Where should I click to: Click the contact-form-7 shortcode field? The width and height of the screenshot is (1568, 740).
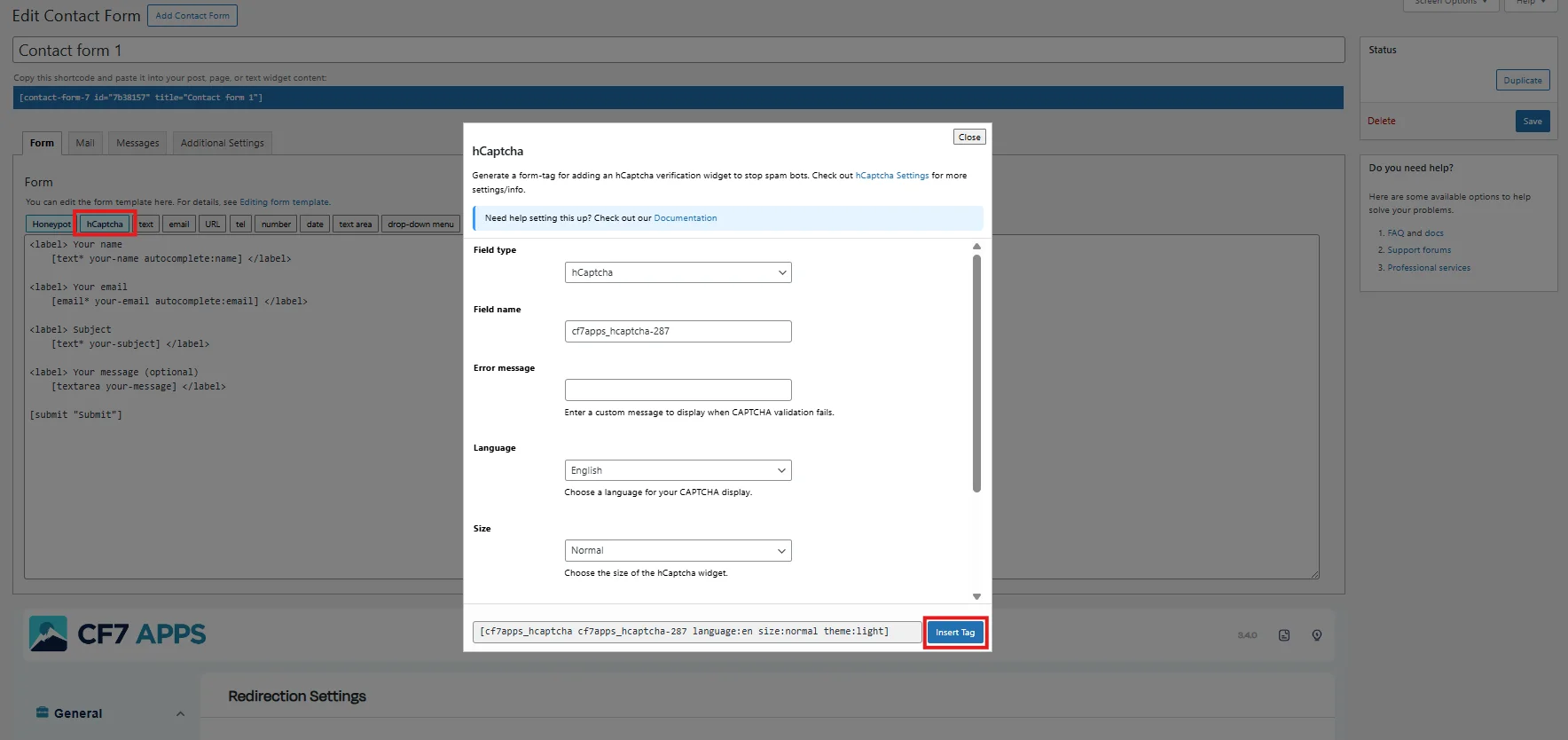click(678, 98)
